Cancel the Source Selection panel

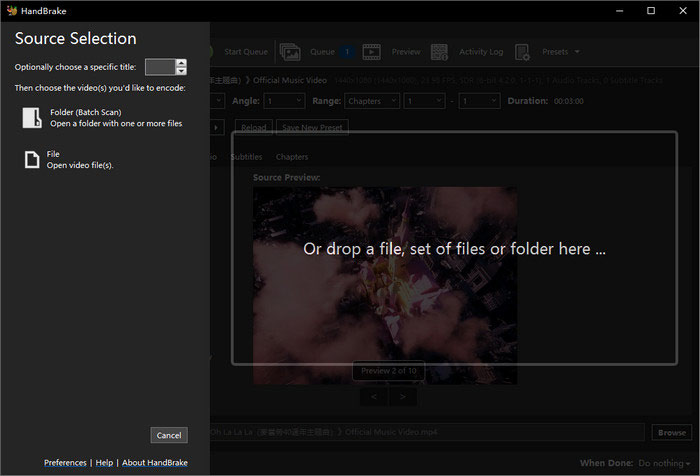[x=169, y=435]
